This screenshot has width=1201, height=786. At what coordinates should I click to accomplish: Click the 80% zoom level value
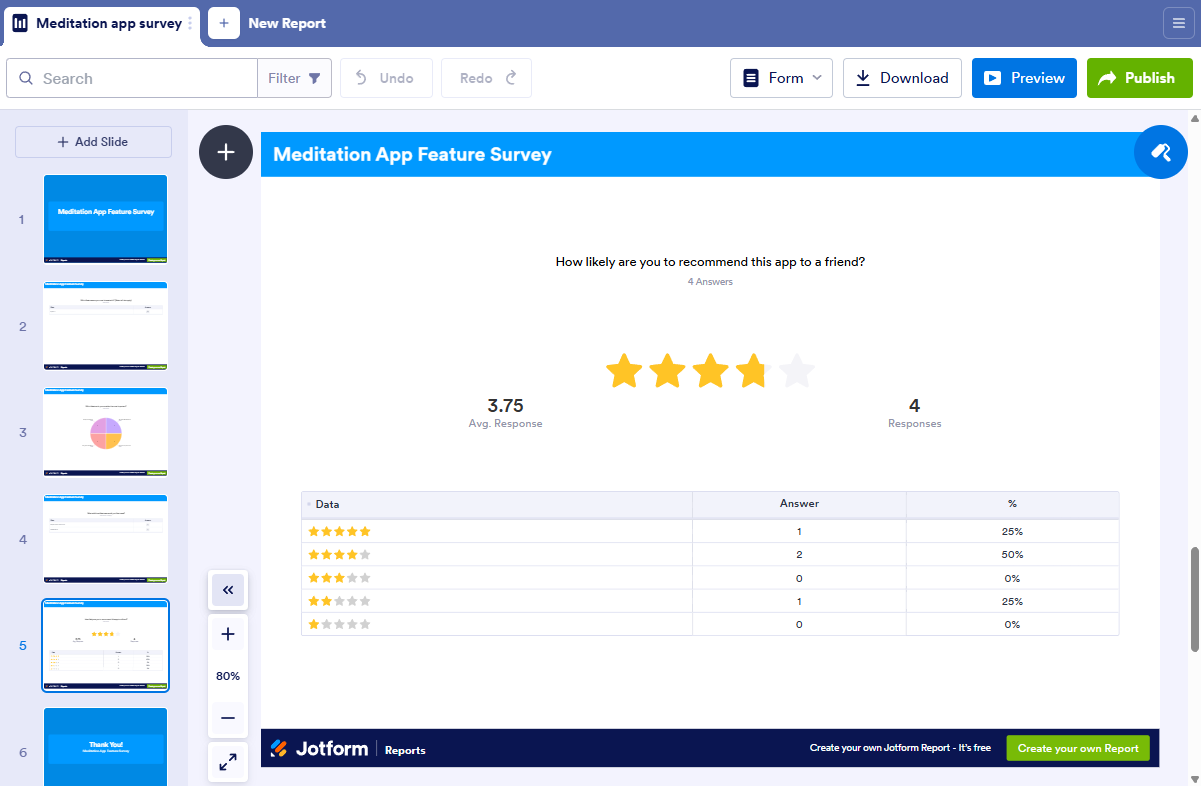[x=228, y=676]
